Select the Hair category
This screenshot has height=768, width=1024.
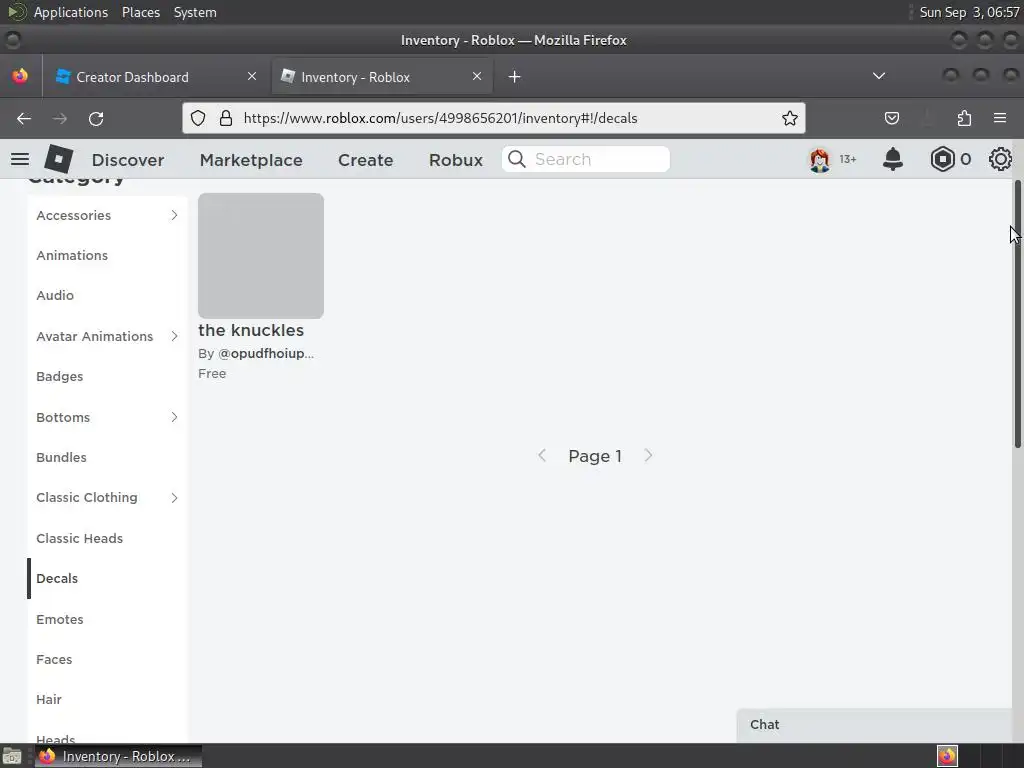(x=49, y=699)
